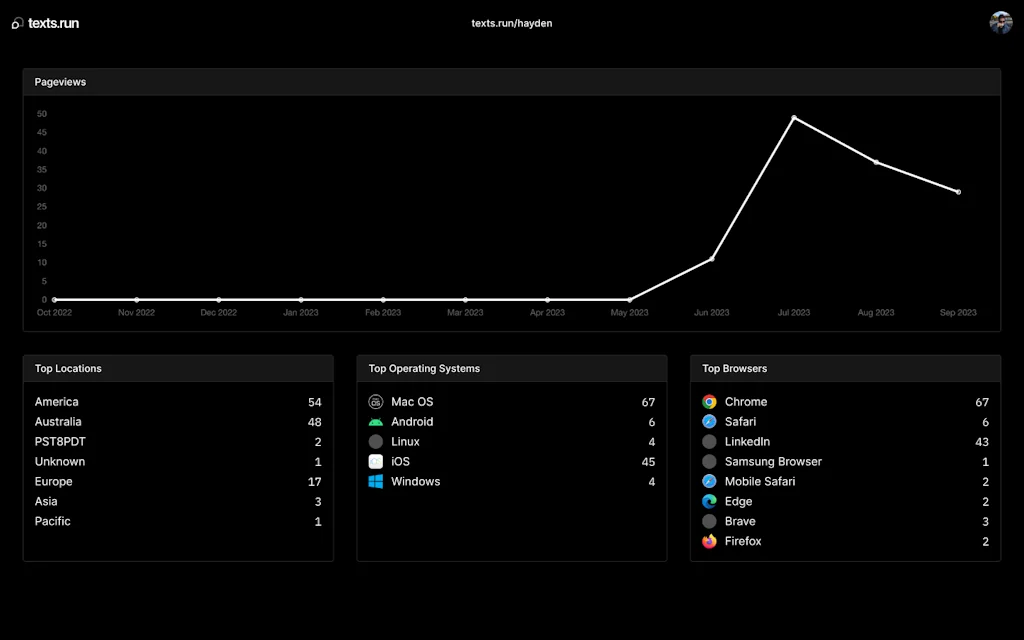Select the Jul 2023 peak data point

tap(794, 118)
